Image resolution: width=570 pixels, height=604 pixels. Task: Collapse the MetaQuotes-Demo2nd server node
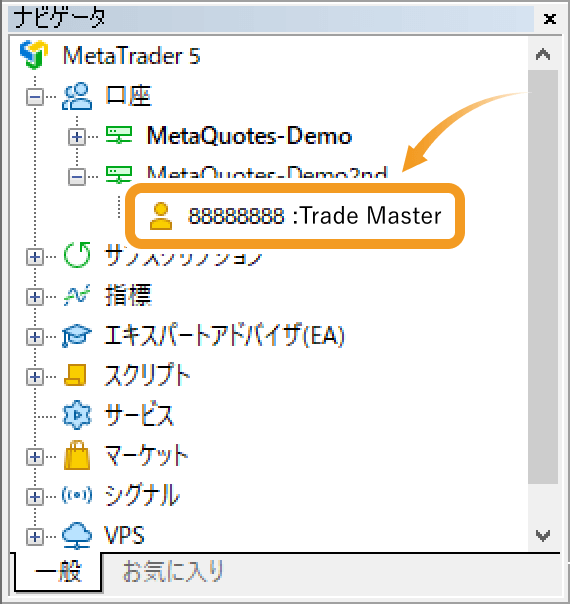[77, 177]
